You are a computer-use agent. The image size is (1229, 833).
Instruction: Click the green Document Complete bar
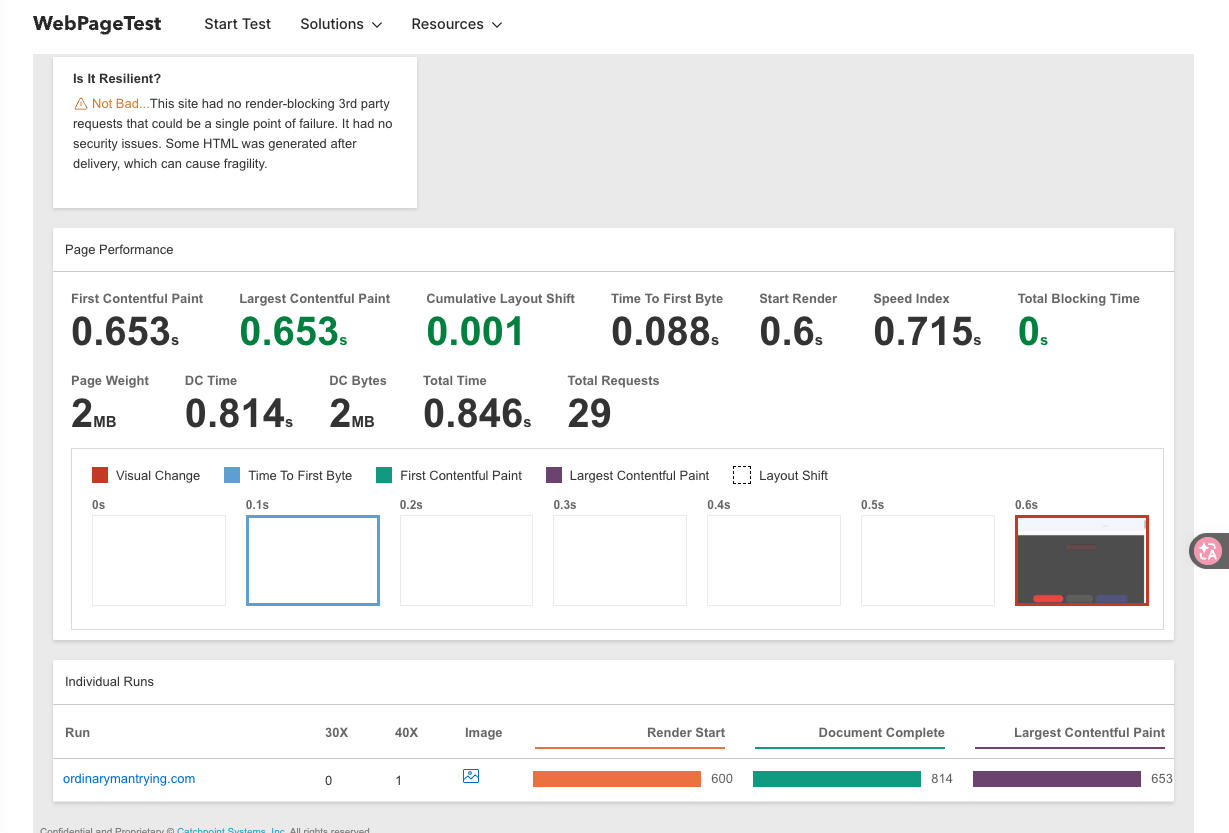(837, 779)
